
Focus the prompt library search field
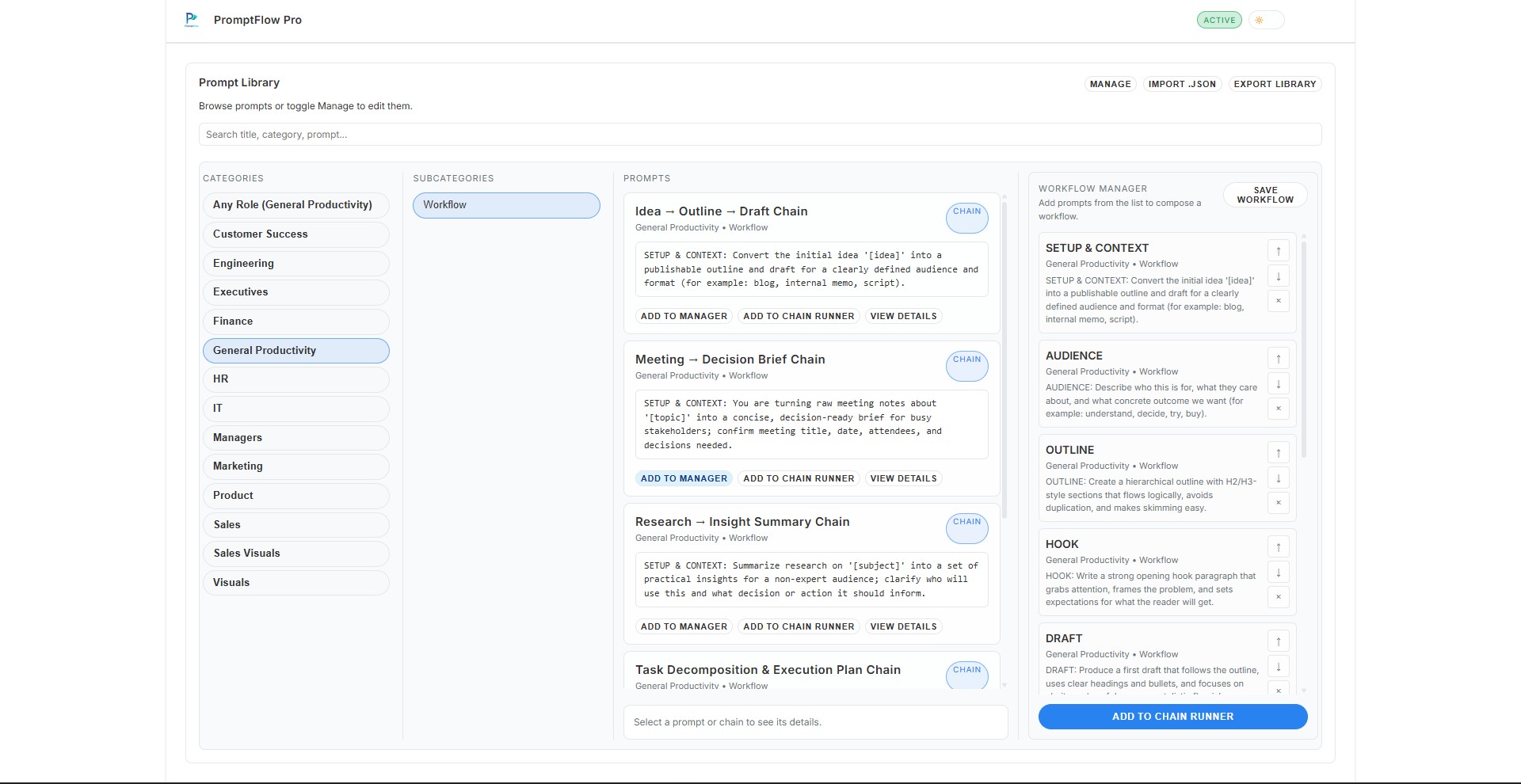(759, 135)
